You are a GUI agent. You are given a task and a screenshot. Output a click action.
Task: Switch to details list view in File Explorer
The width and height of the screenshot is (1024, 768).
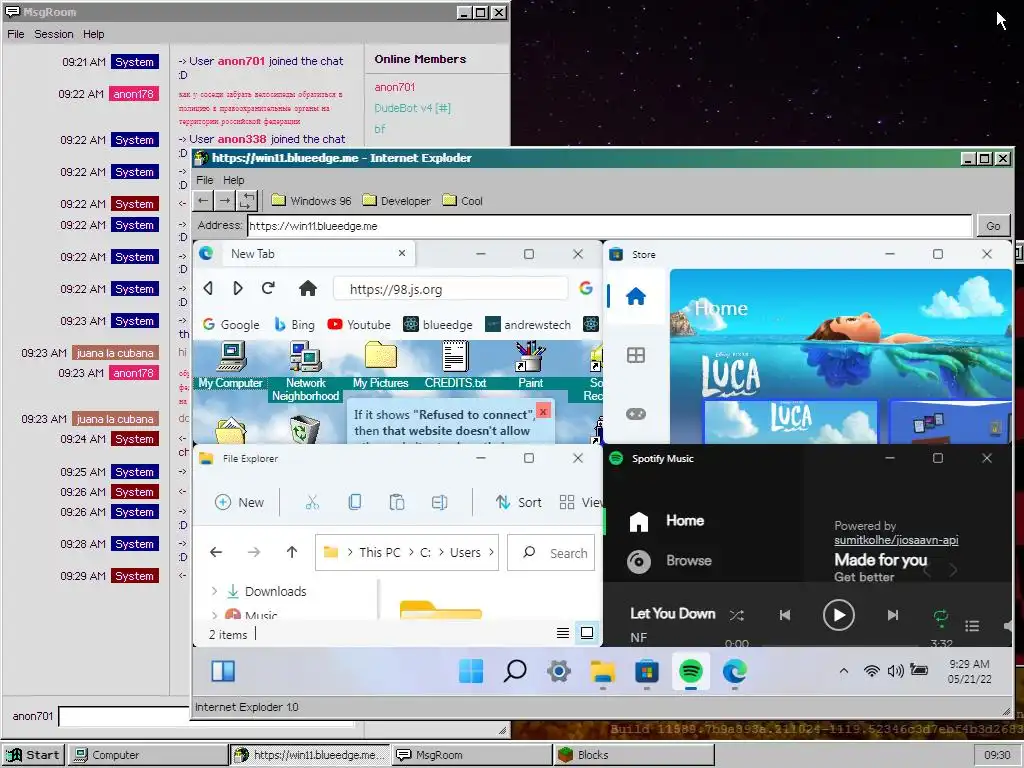[x=562, y=633]
